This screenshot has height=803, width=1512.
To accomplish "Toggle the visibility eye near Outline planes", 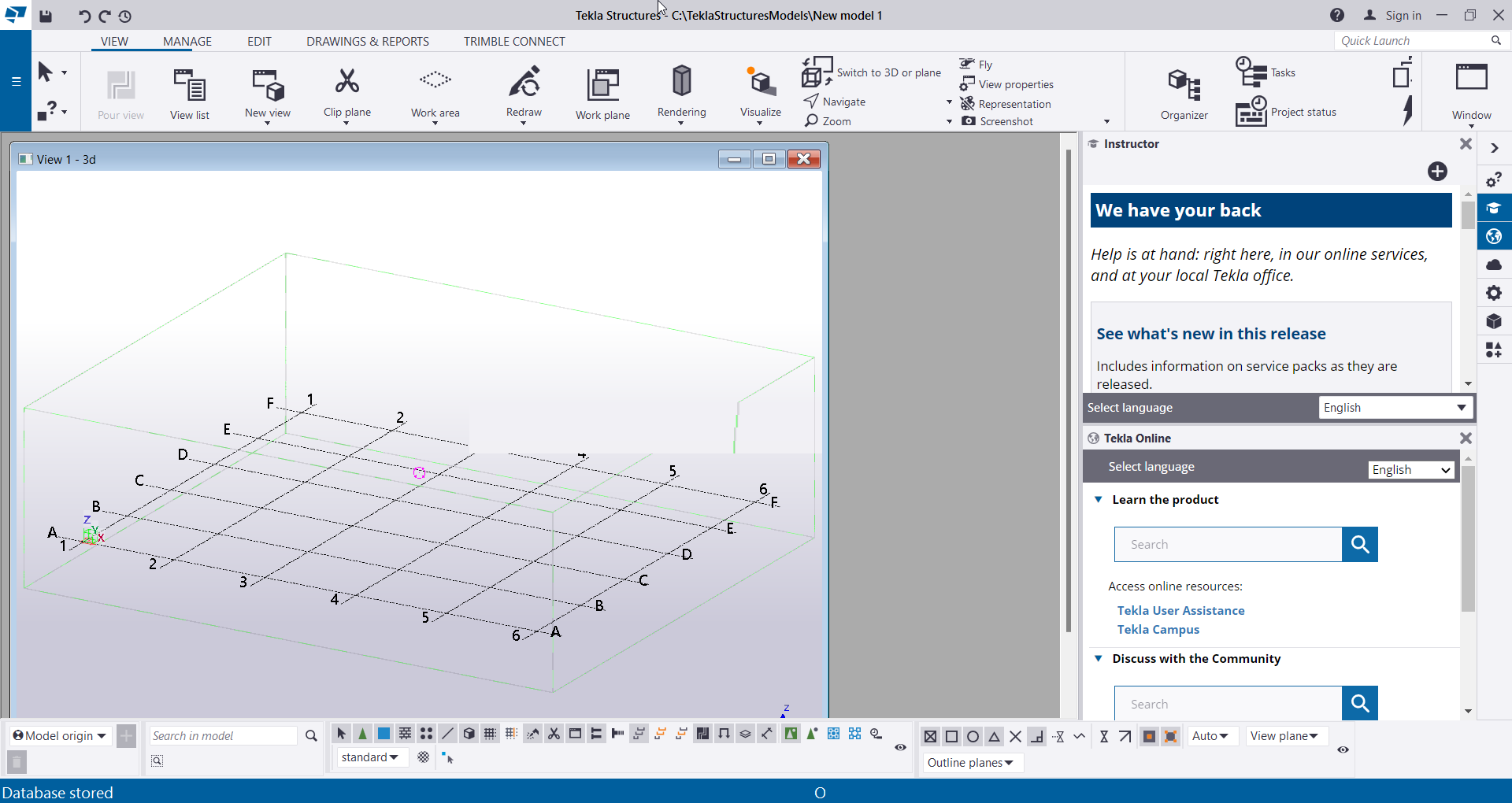I will click(1343, 750).
